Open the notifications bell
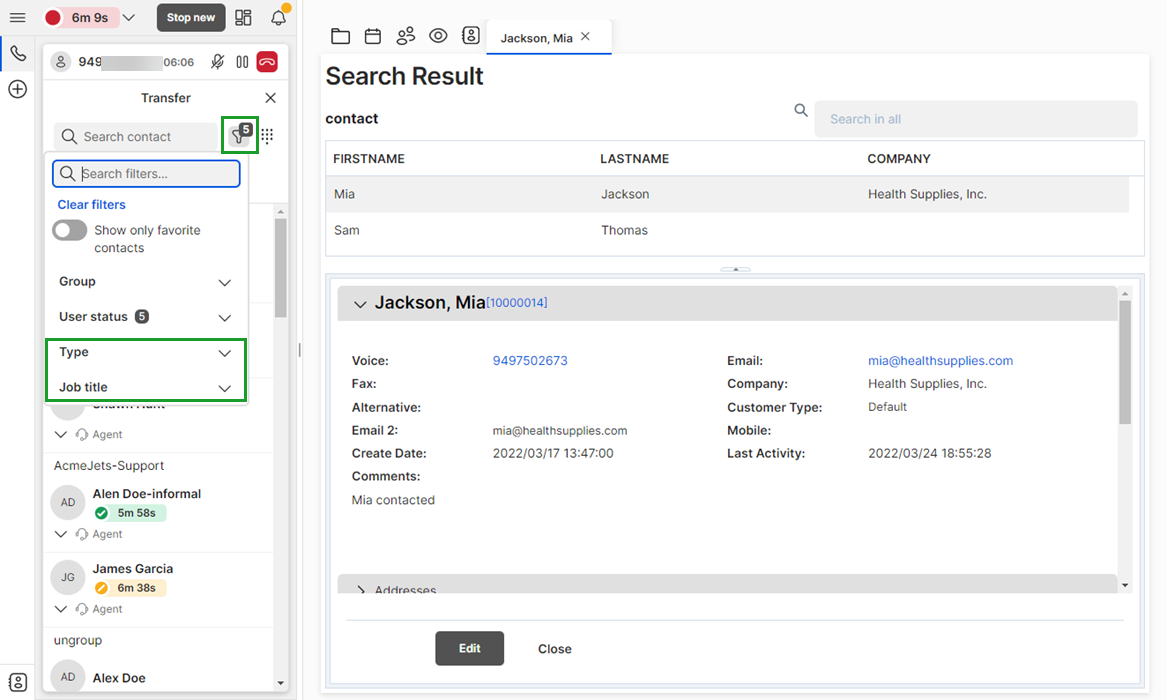This screenshot has width=1167, height=700. pyautogui.click(x=279, y=18)
